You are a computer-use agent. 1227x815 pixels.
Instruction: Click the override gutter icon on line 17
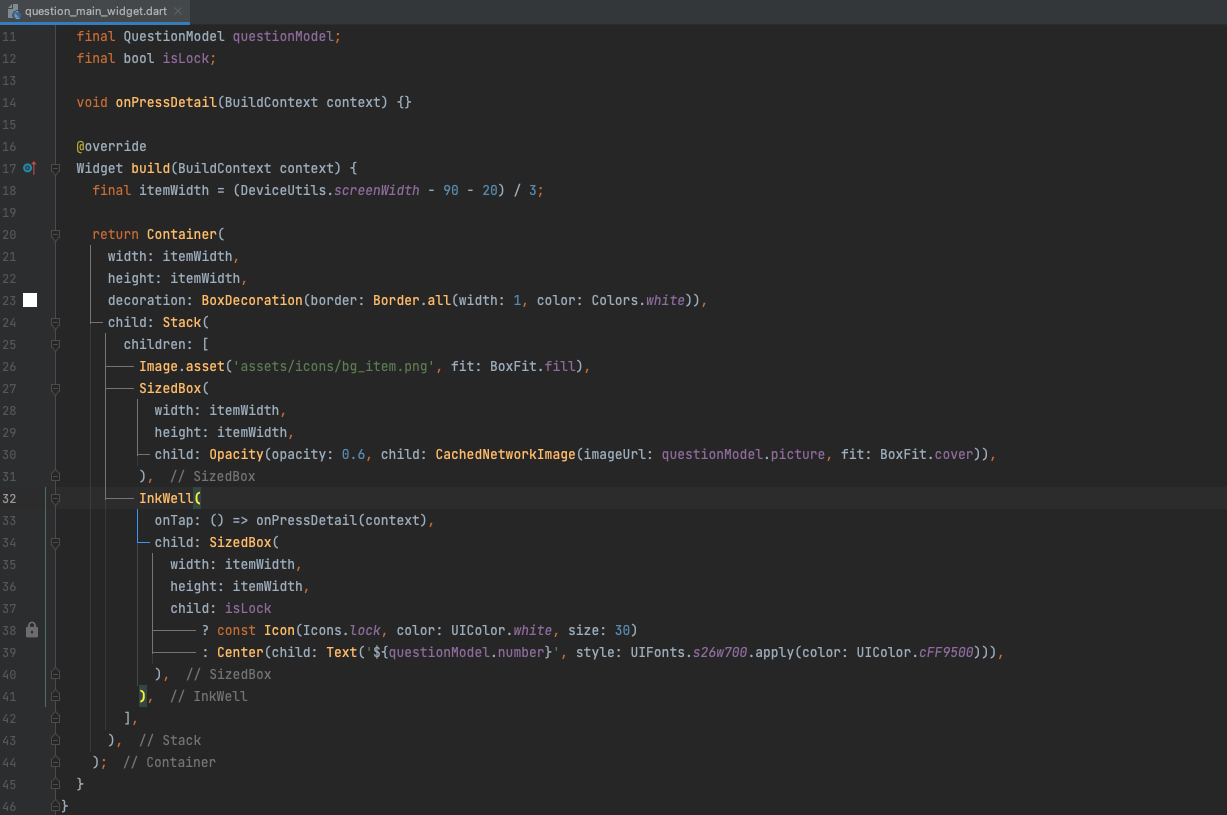click(x=30, y=168)
